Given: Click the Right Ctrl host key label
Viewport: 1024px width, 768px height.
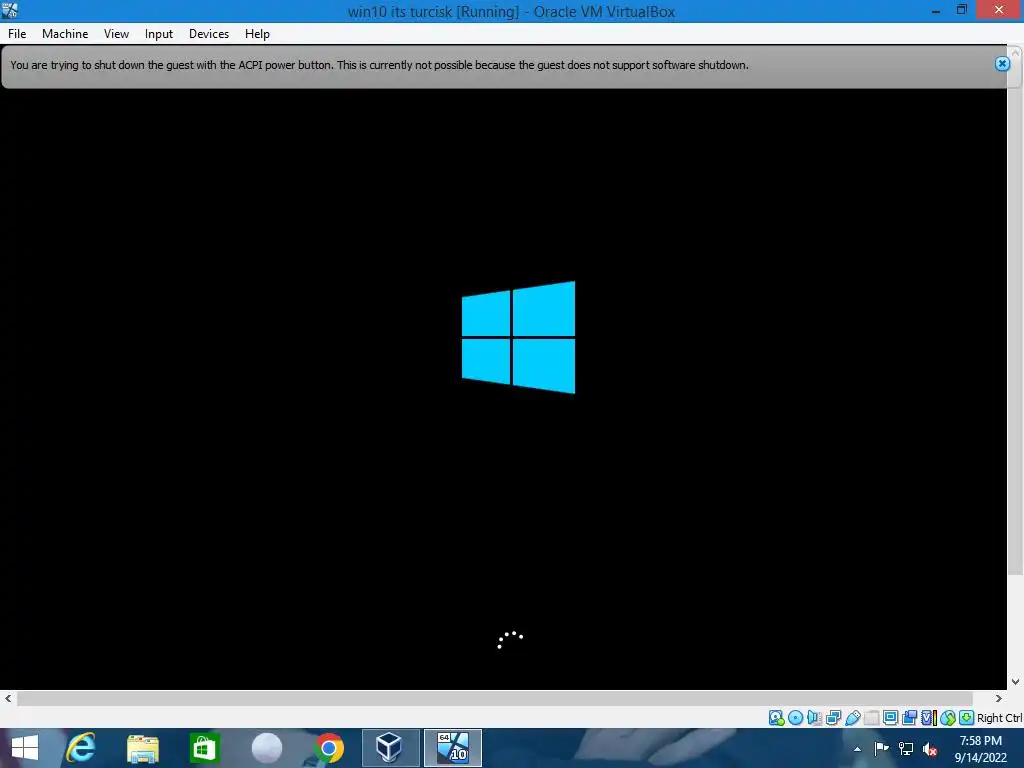Looking at the screenshot, I should (999, 718).
